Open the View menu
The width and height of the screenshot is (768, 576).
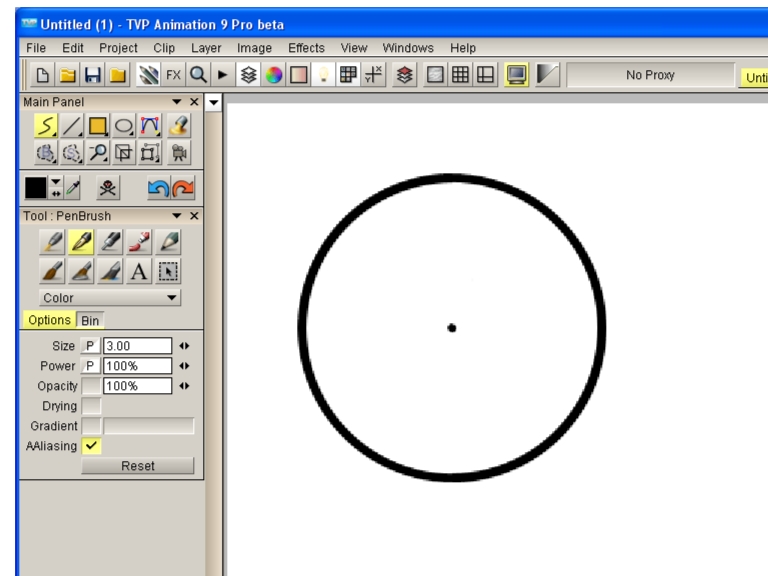point(354,48)
